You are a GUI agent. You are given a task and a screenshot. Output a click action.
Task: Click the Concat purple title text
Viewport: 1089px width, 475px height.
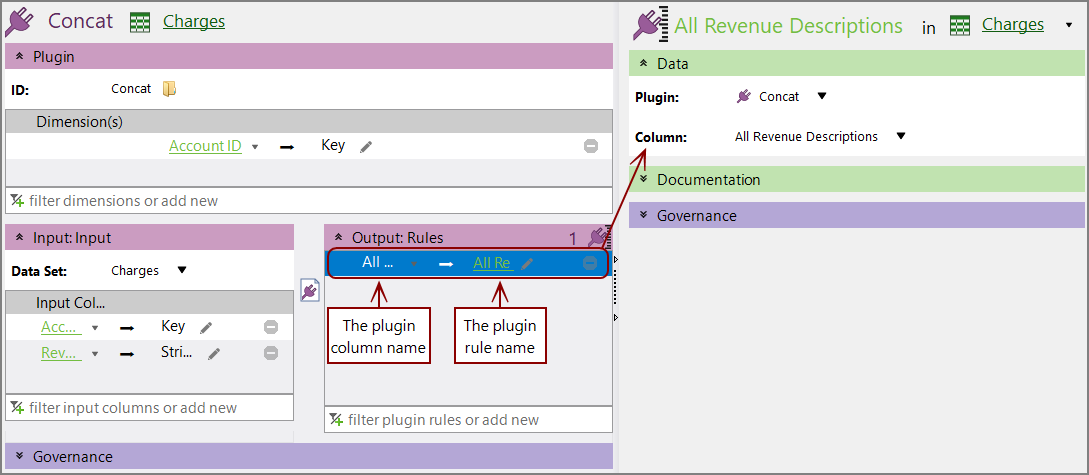[x=81, y=21]
